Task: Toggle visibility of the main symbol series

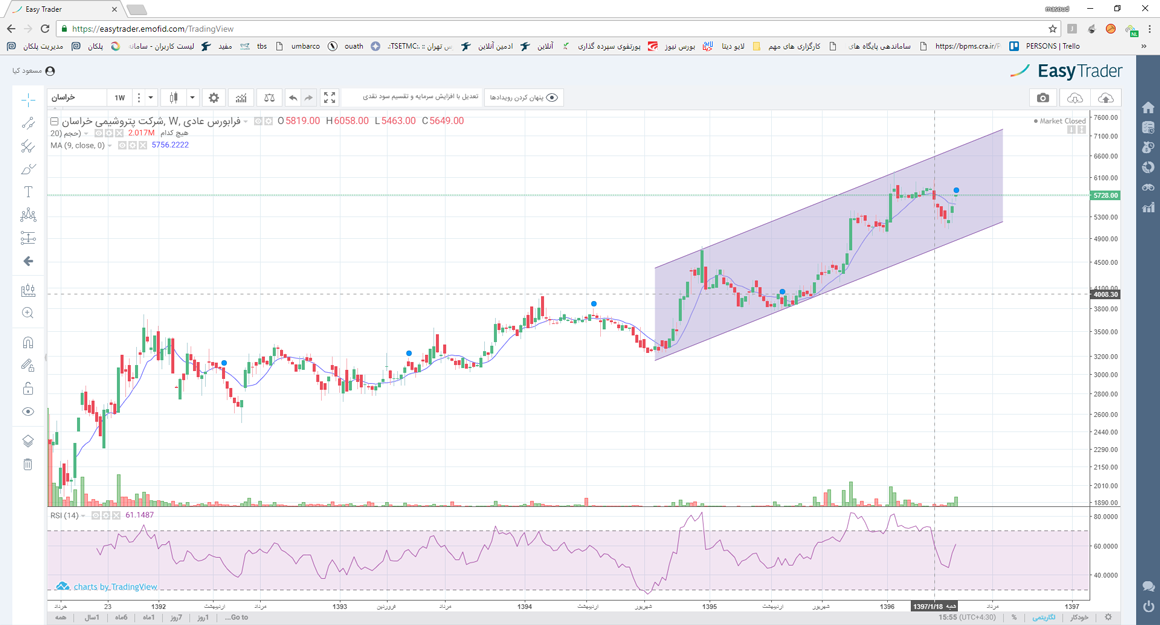Action: tap(258, 121)
